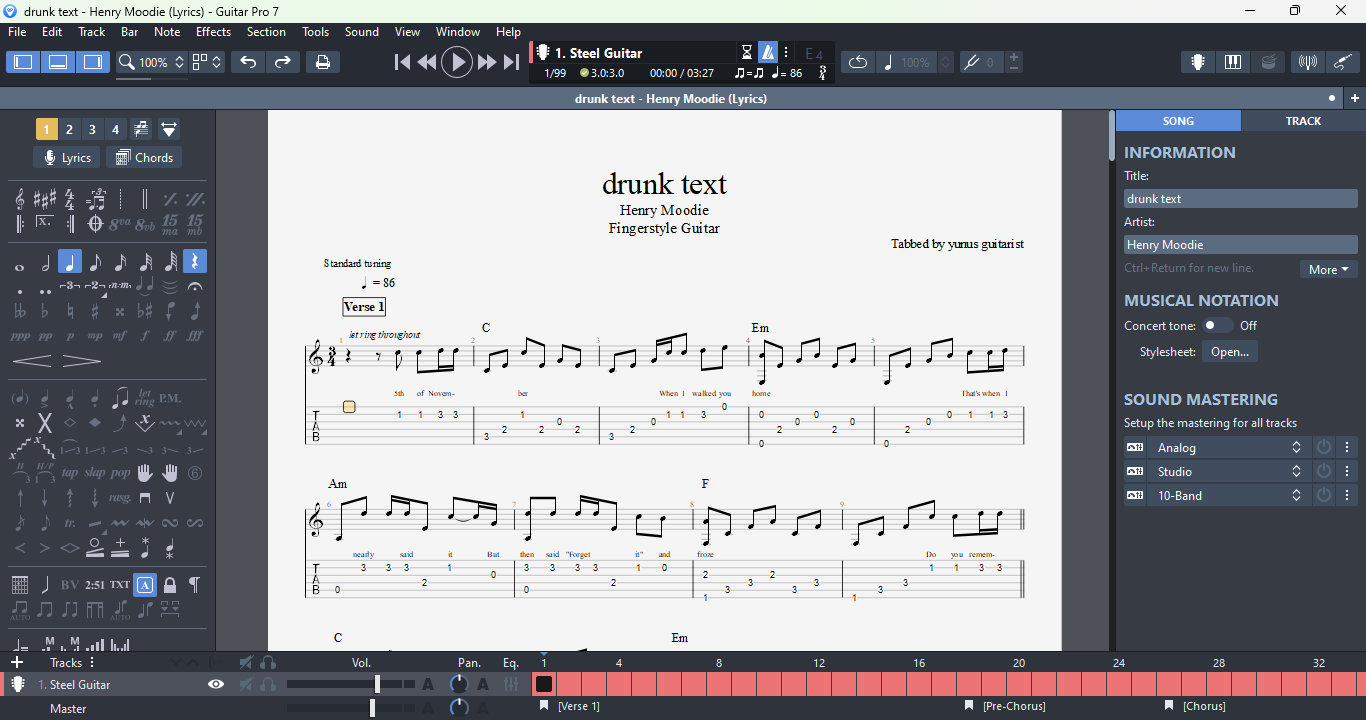Start playback with the play button
Viewport: 1366px width, 720px height.
coord(457,62)
